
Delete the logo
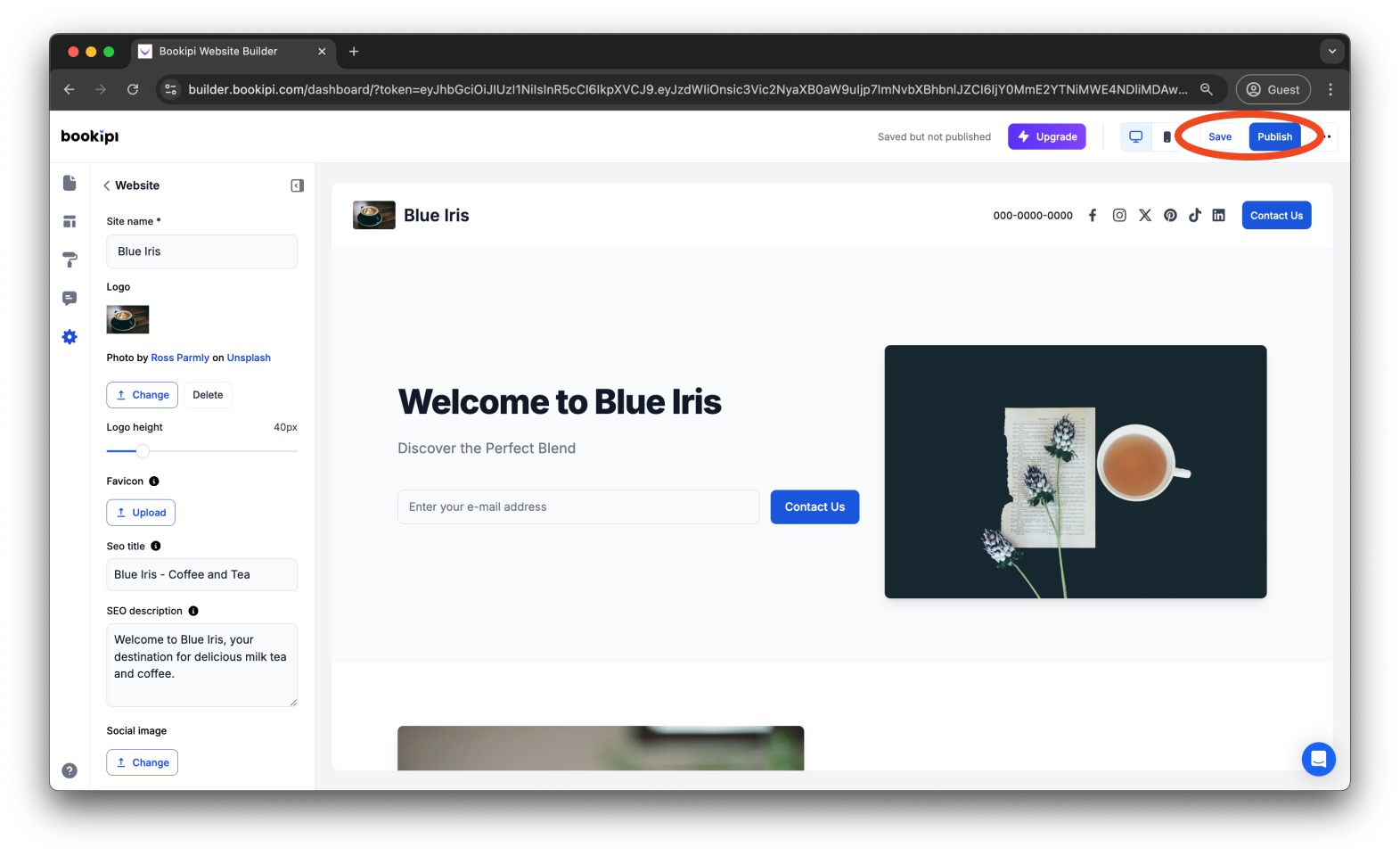(208, 395)
